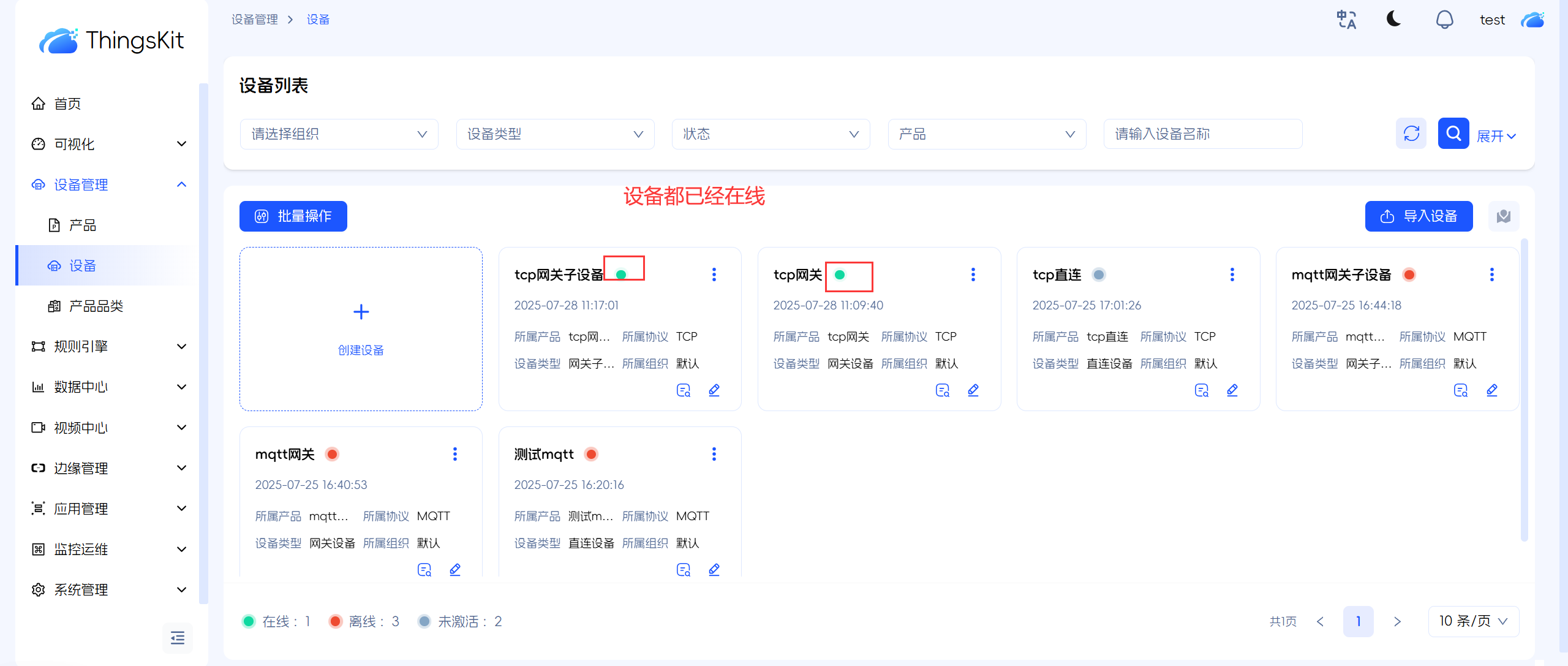
Task: Open the 设备类型 dropdown
Action: pos(555,134)
